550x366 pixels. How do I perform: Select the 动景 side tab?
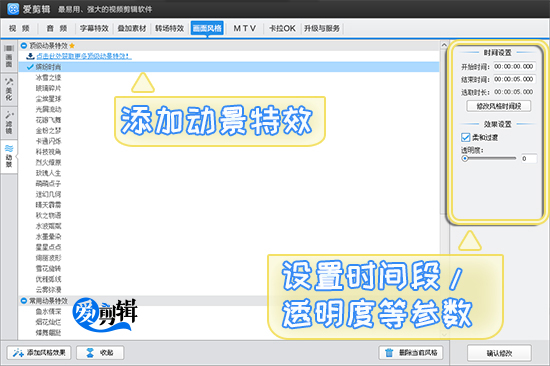(9, 156)
